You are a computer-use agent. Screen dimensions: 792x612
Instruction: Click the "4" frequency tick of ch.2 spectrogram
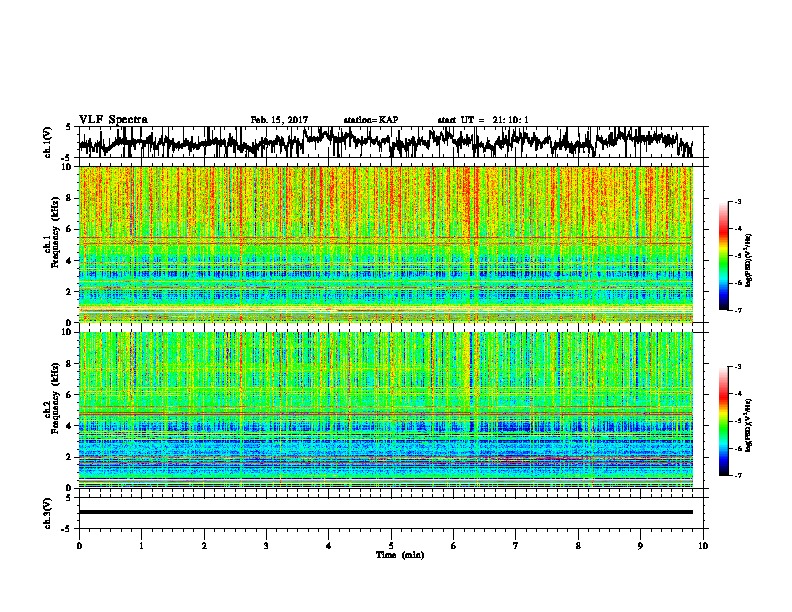tap(71, 426)
